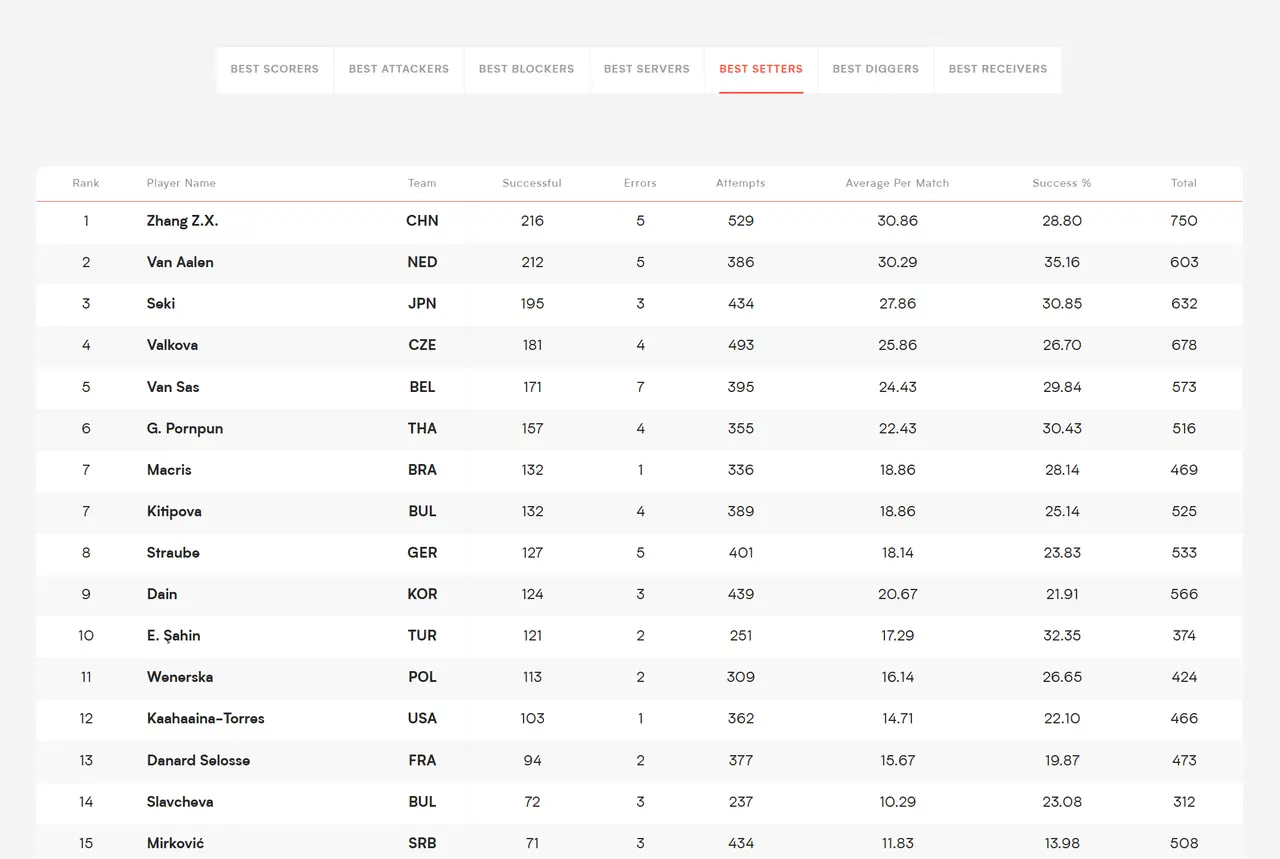The width and height of the screenshot is (1280, 859).
Task: Click team code TUR
Action: pyautogui.click(x=422, y=636)
